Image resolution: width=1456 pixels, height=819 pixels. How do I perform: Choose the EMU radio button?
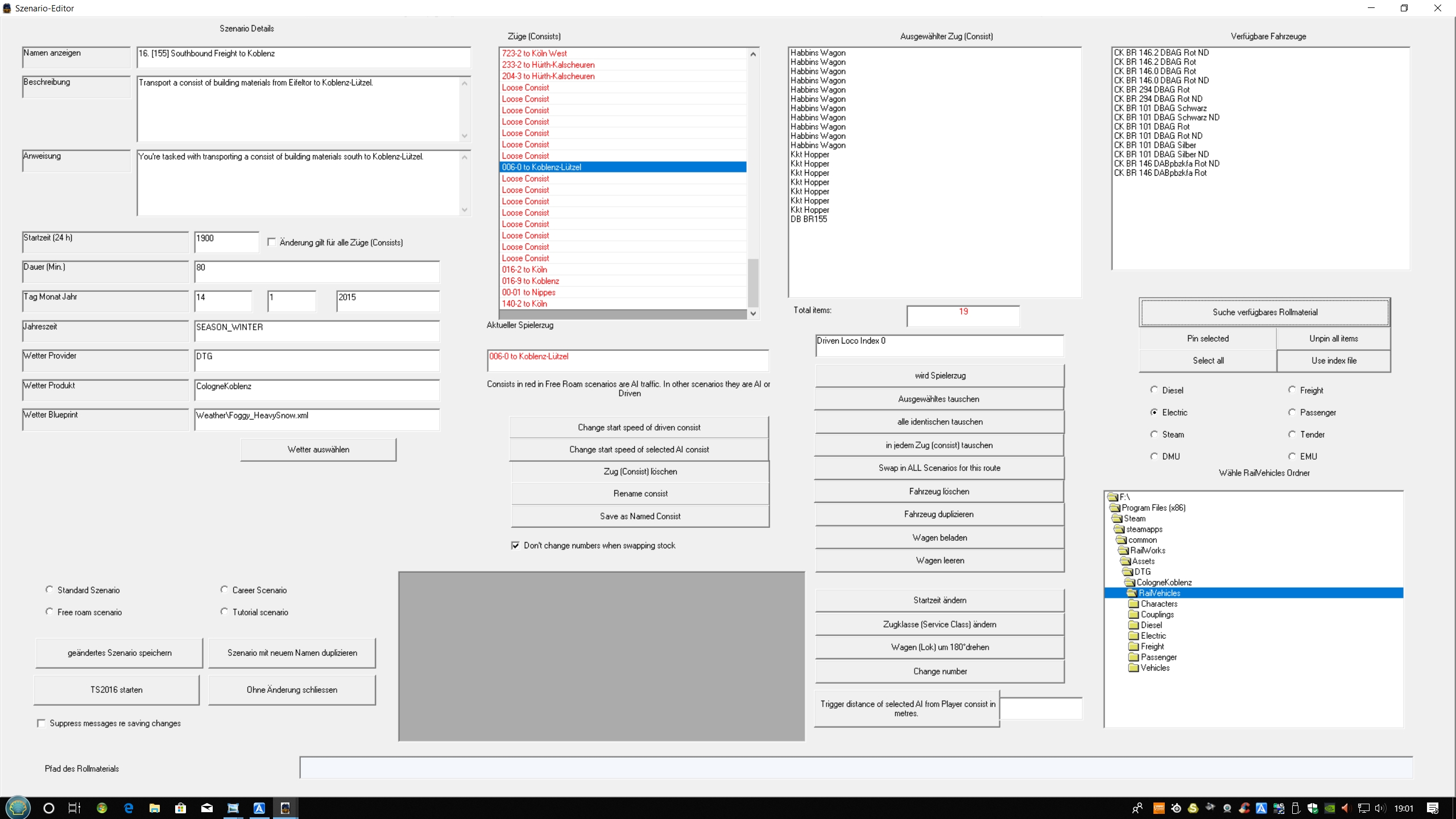click(1292, 456)
